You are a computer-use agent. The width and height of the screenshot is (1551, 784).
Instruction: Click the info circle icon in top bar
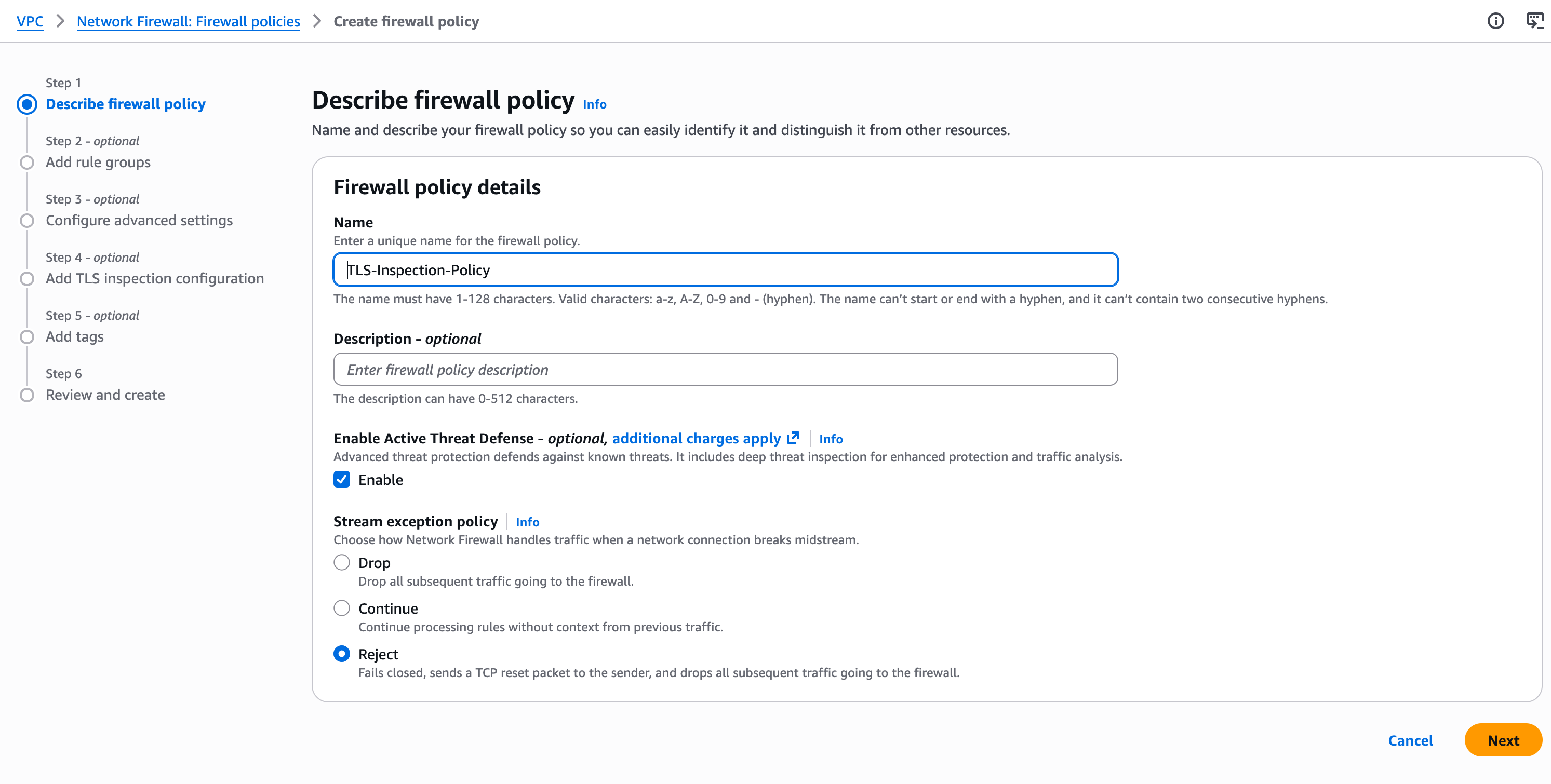[x=1495, y=21]
